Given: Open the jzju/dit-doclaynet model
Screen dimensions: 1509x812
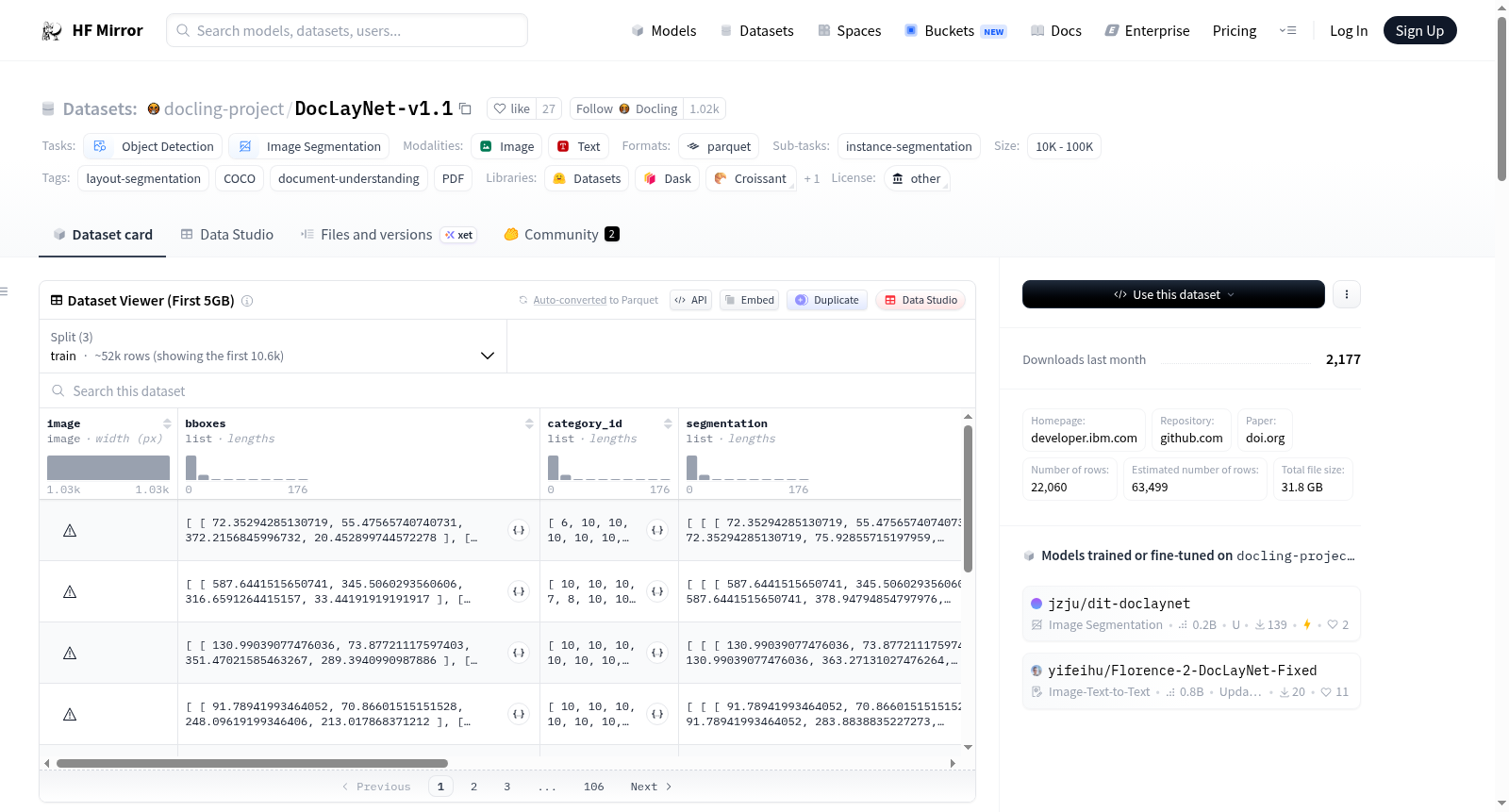Looking at the screenshot, I should pos(1191,613).
